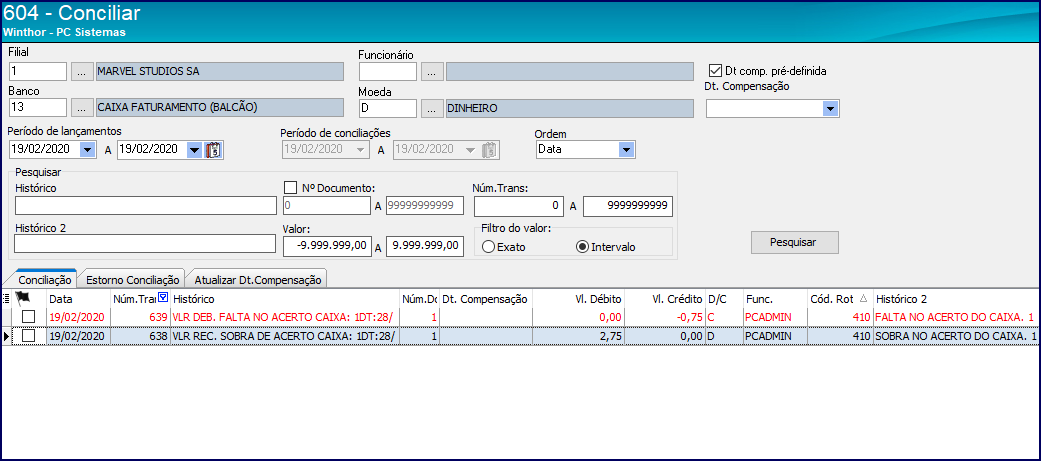Click FALTA NO ACERTO DO CAIXA cell

957,318
